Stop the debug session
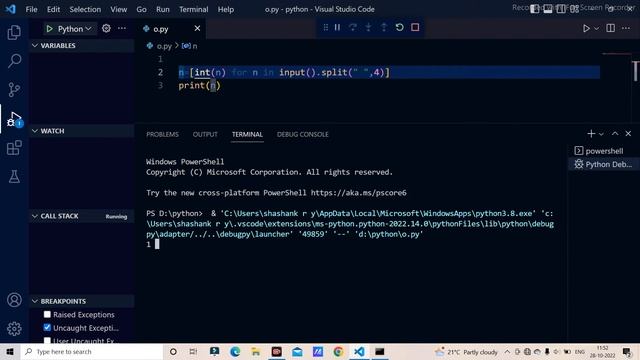 (x=415, y=27)
